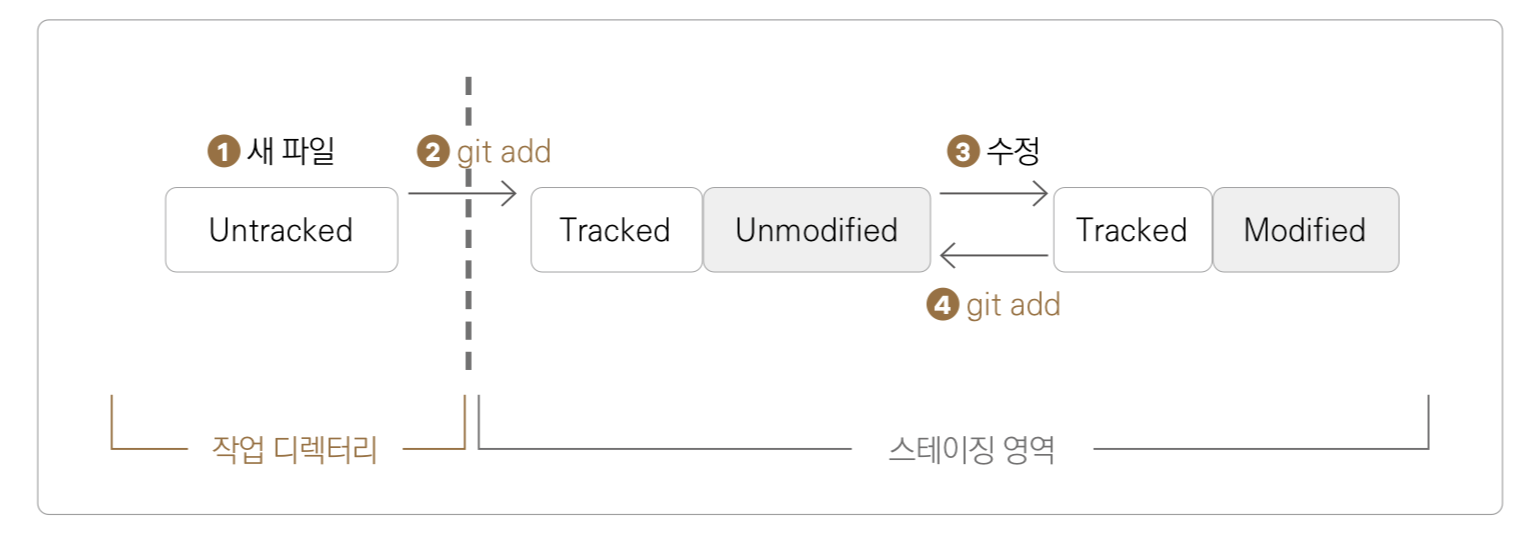This screenshot has height=534, width=1540.
Task: Click the git add label beside step 2
Action: [x=504, y=152]
